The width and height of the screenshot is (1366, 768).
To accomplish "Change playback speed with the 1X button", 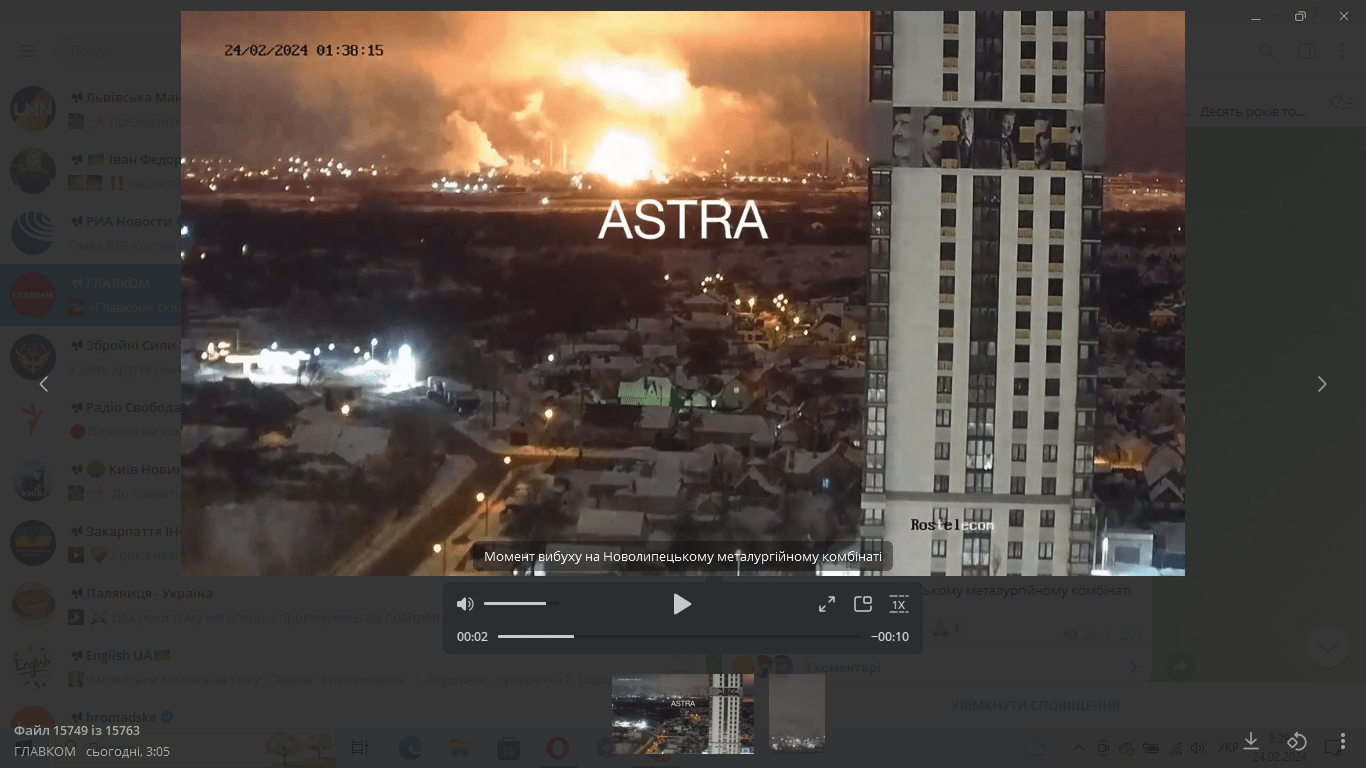I will [x=898, y=604].
